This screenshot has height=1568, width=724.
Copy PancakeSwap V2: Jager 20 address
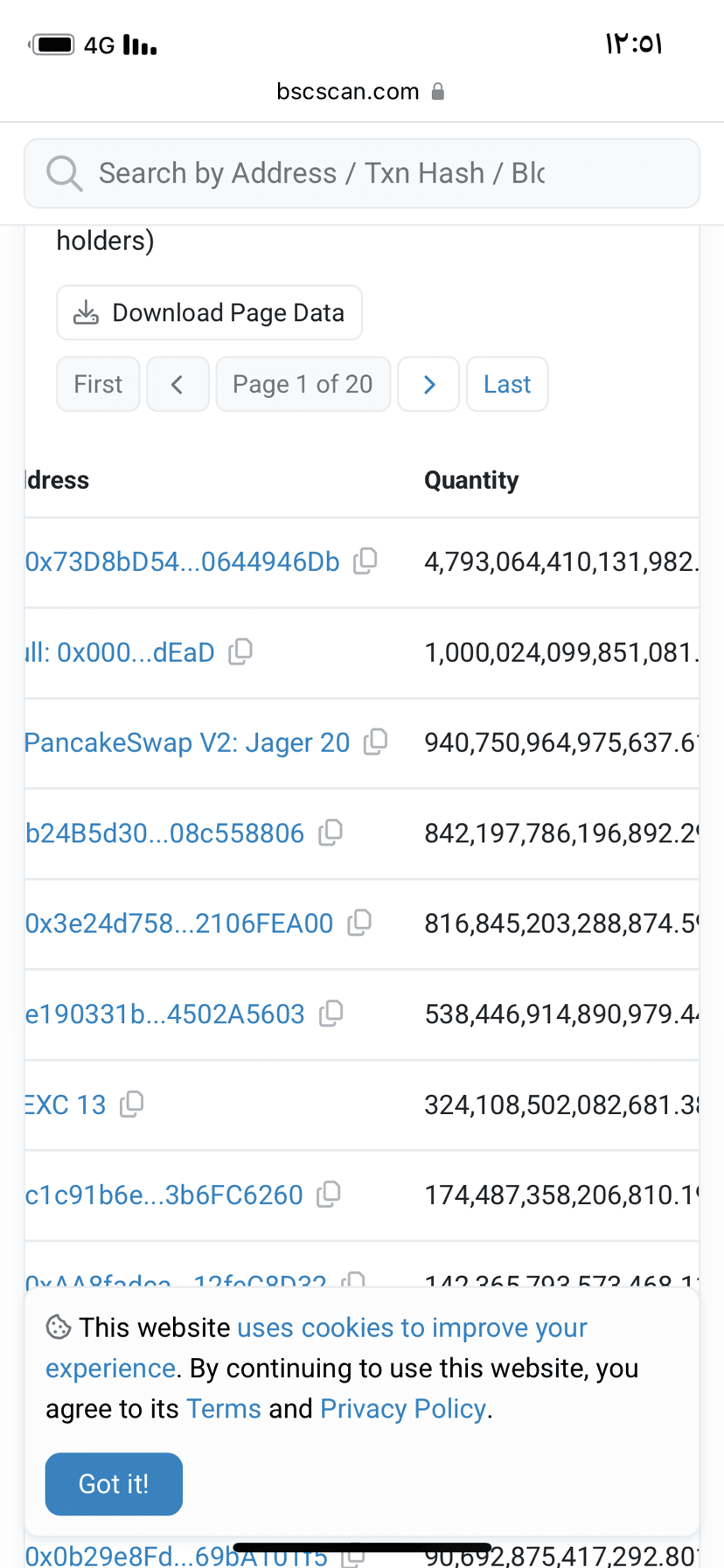click(375, 742)
